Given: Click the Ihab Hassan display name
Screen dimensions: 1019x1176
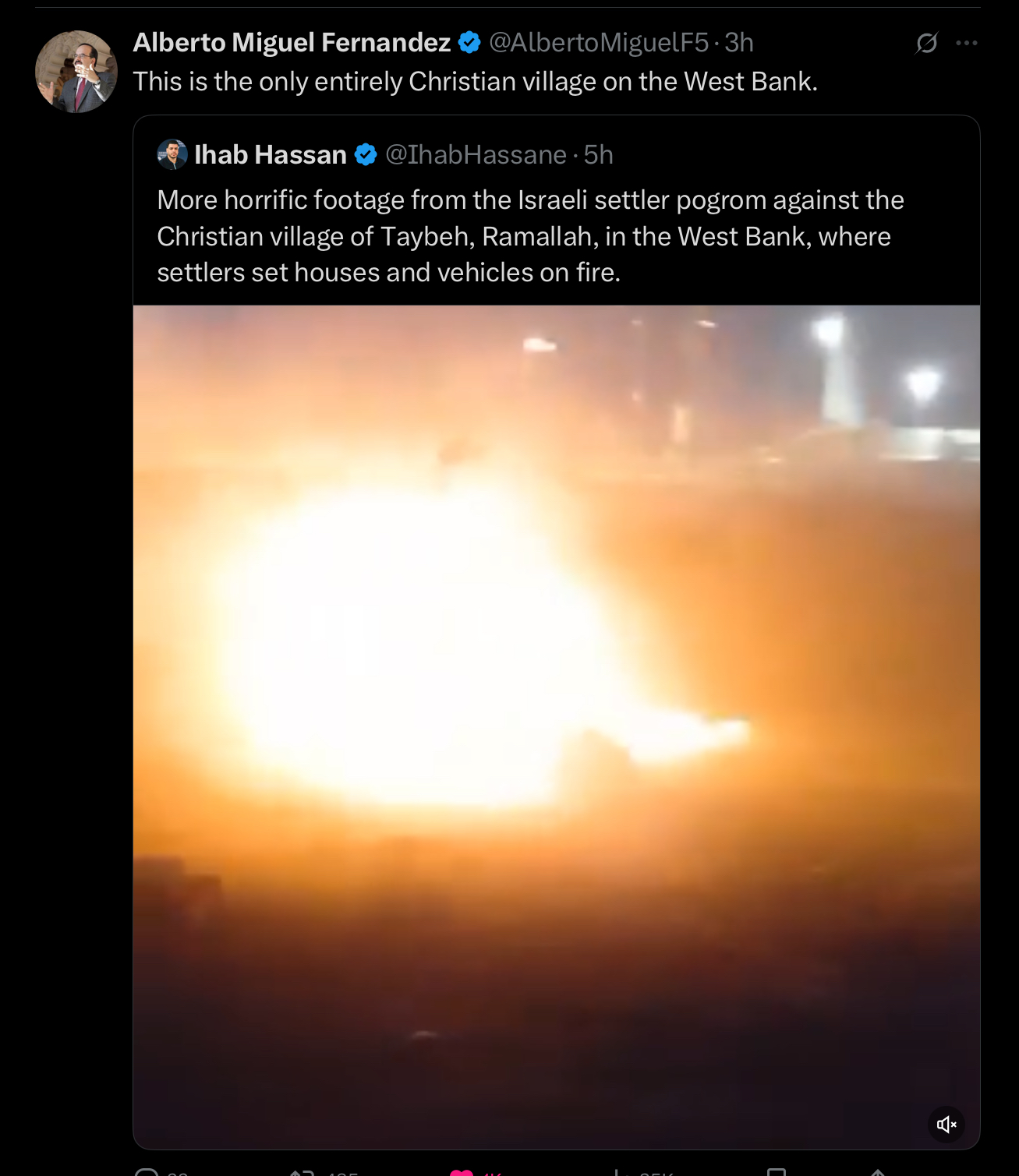Looking at the screenshot, I should [271, 155].
